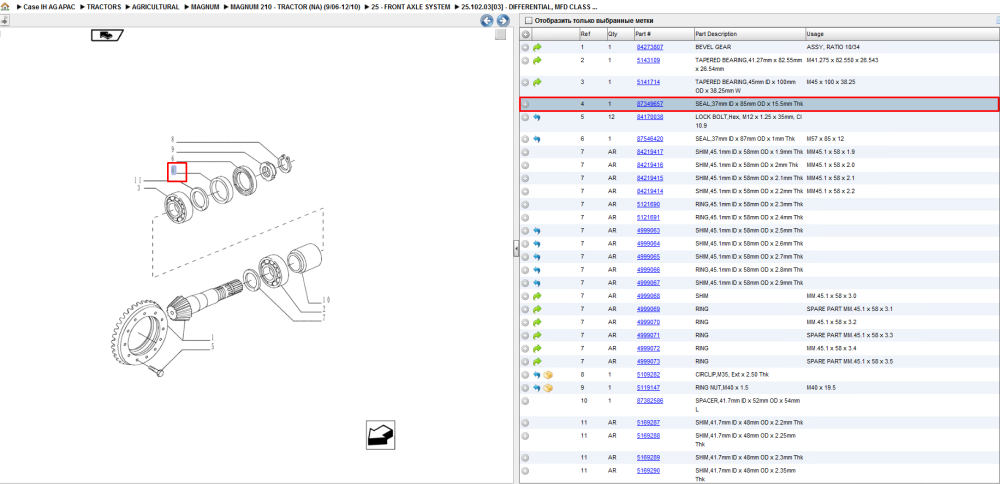The height and width of the screenshot is (484, 1000).
Task: Click the pin icon in the diagram toolbar
Action: pyautogui.click(x=4, y=21)
